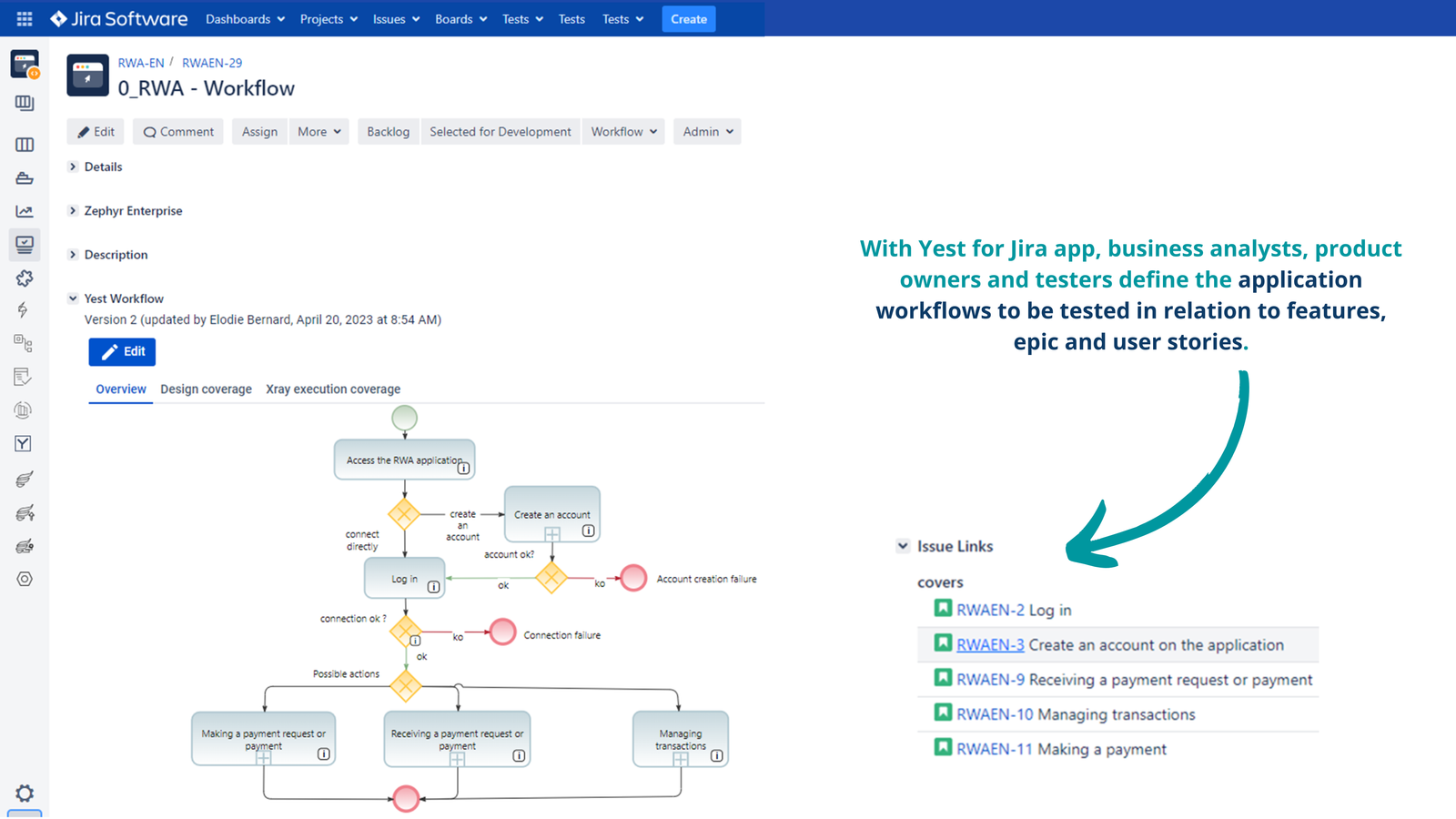The height and width of the screenshot is (819, 1456).
Task: Open the Yest Y icon in sidebar
Action: (24, 443)
